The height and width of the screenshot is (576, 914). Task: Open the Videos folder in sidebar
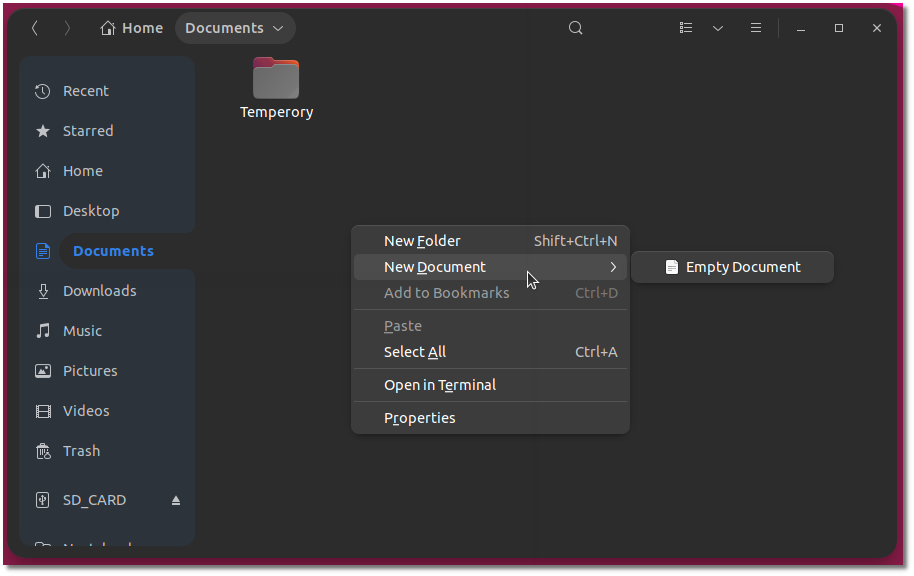(84, 410)
